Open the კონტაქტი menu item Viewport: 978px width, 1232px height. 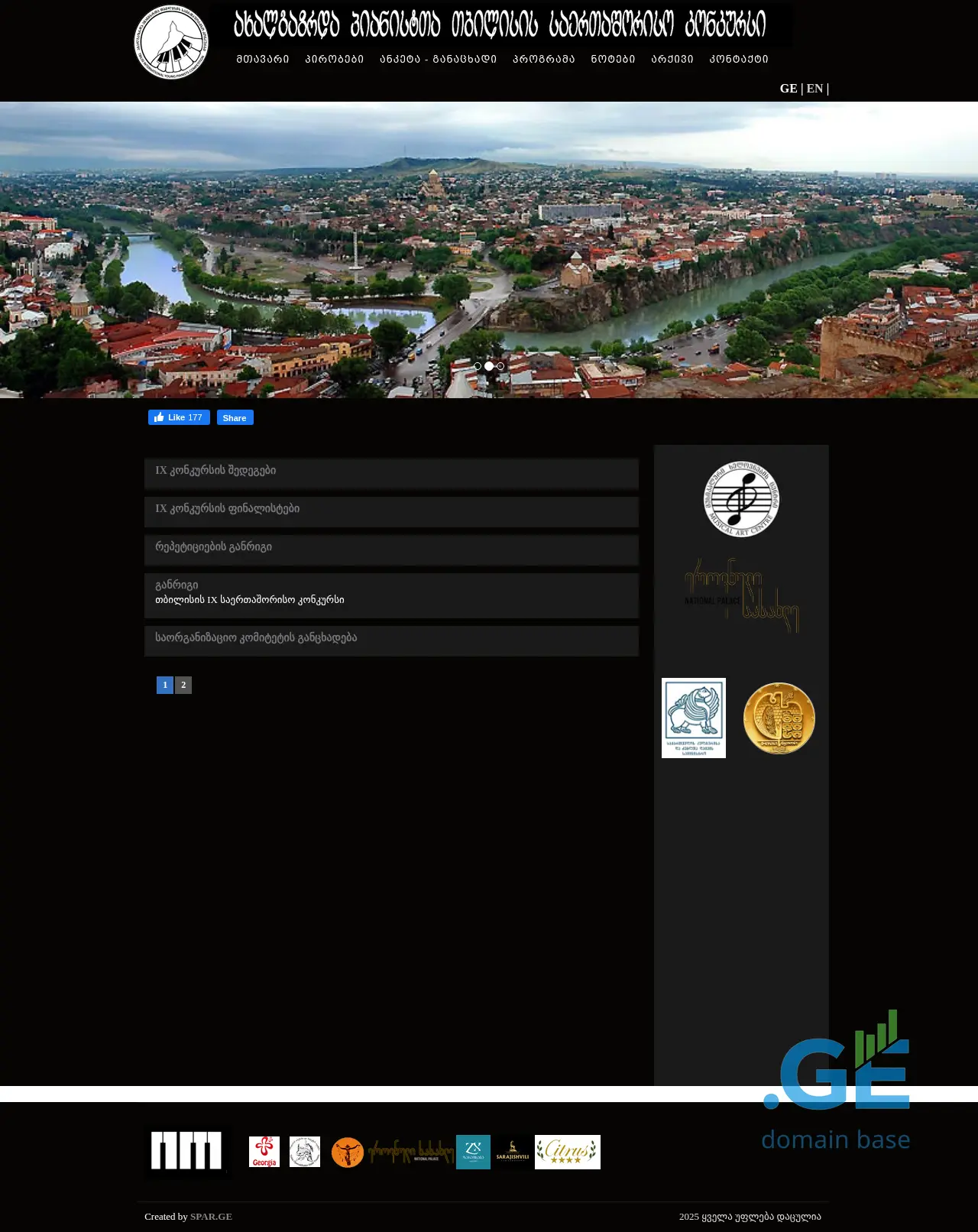coord(738,59)
